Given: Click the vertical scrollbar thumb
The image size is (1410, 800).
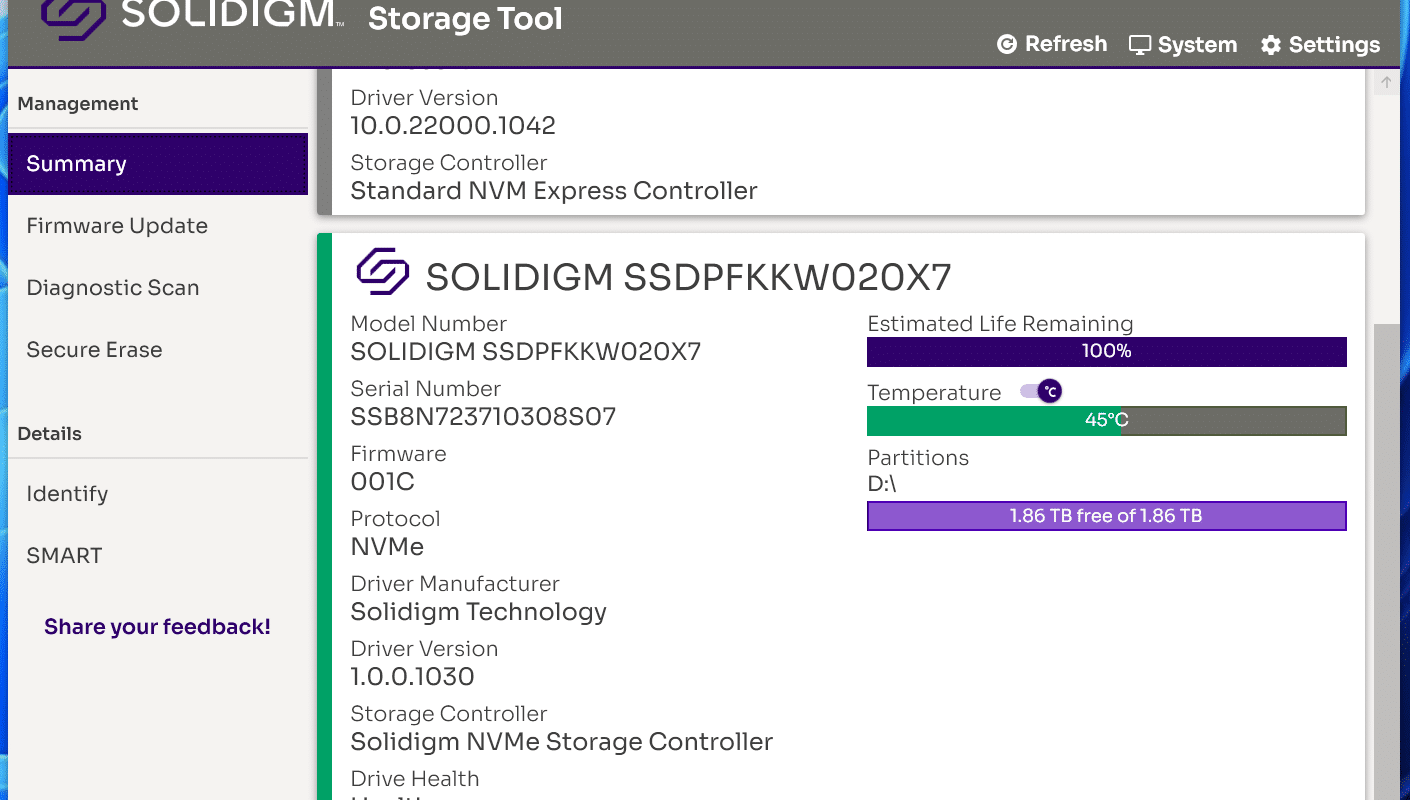Looking at the screenshot, I should click(x=1386, y=562).
